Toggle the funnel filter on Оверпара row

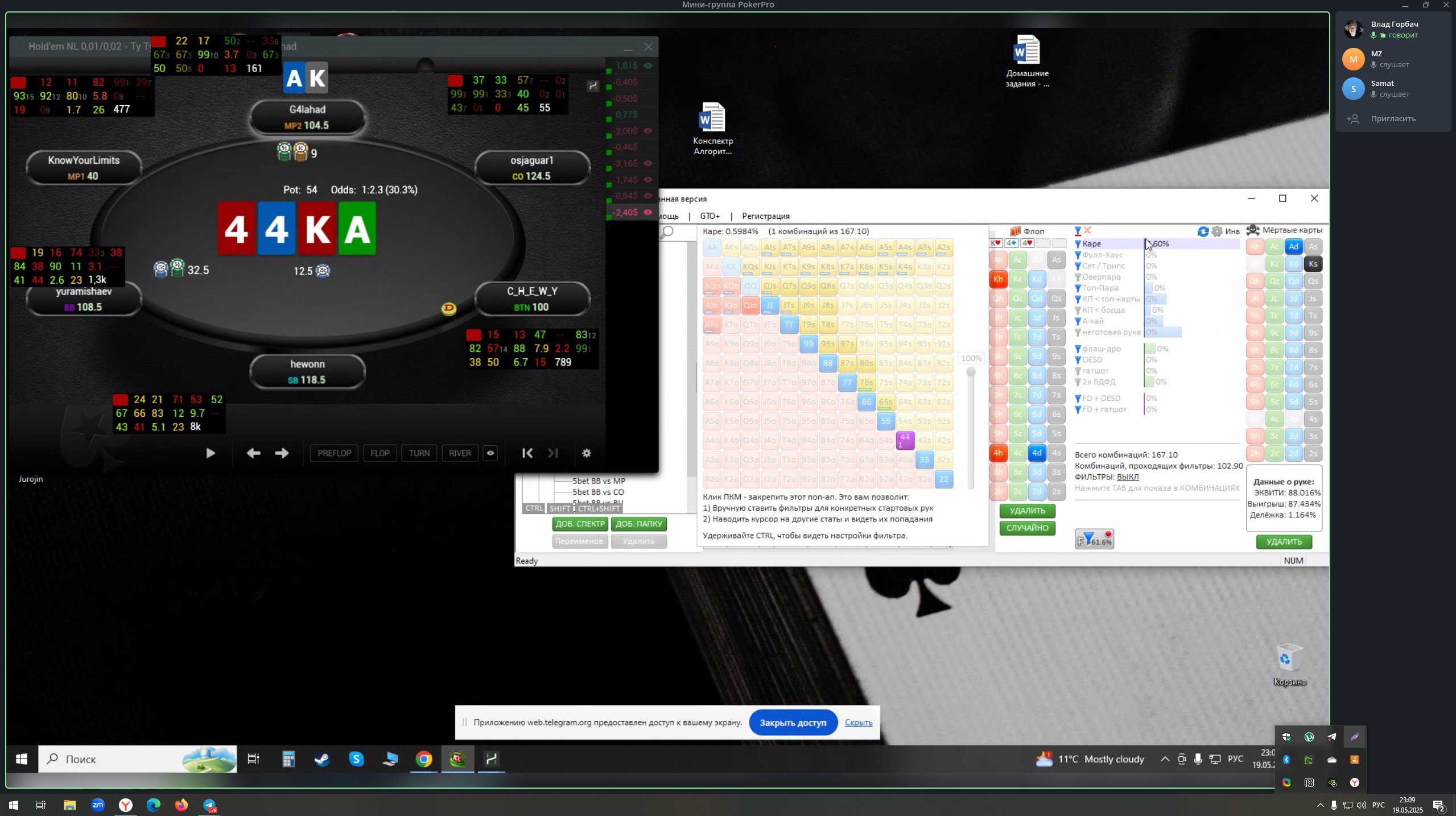pyautogui.click(x=1078, y=277)
